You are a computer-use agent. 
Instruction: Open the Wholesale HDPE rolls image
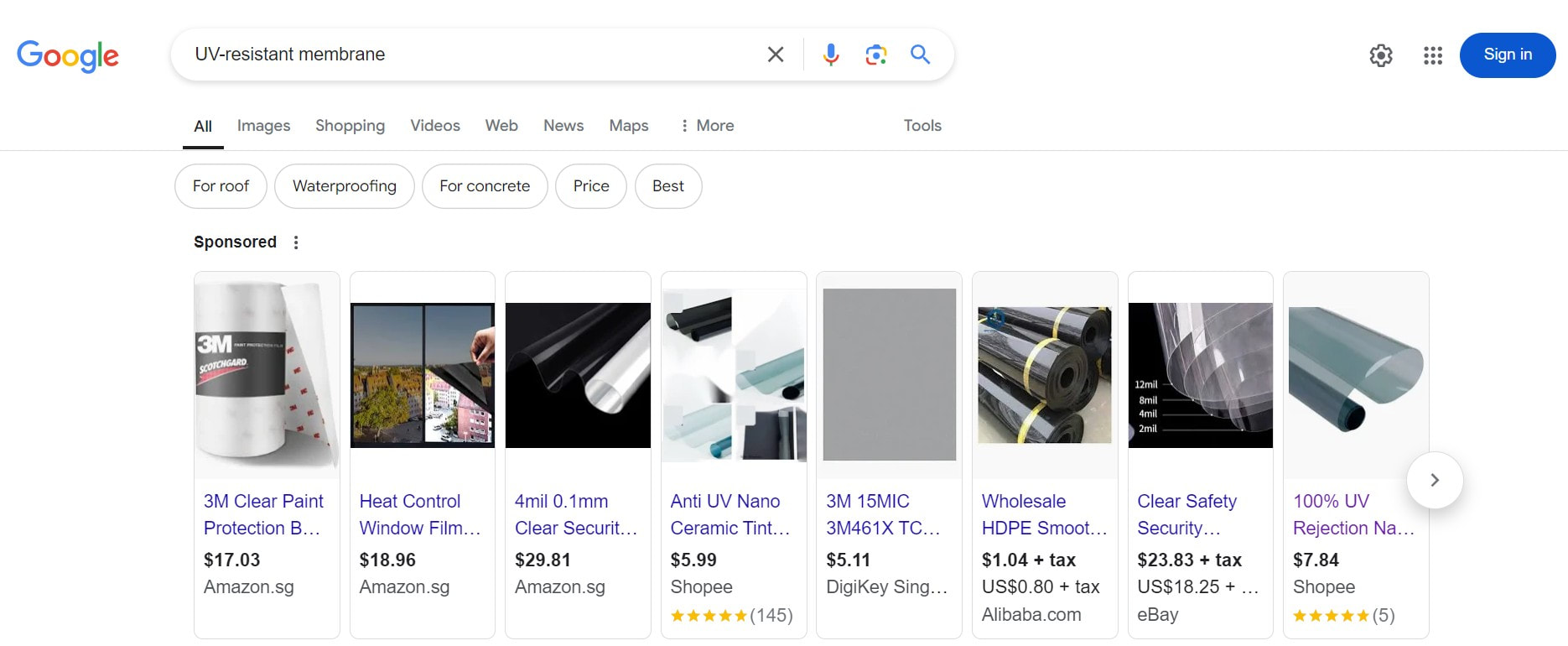pos(1045,375)
